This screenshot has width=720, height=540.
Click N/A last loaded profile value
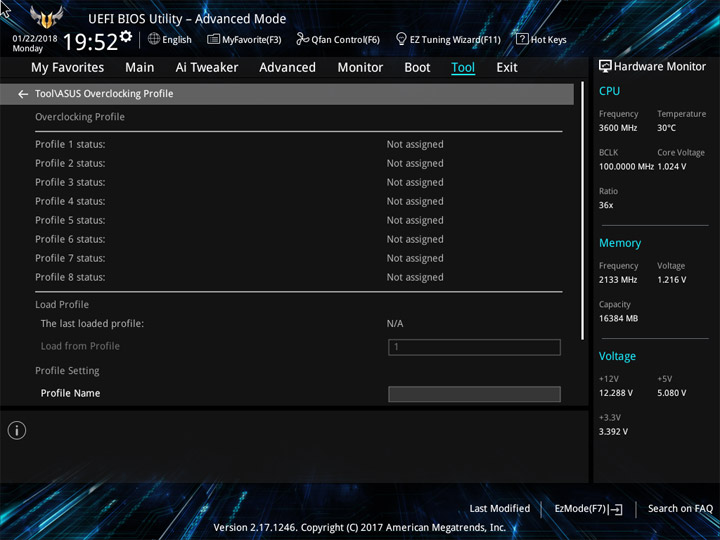395,324
